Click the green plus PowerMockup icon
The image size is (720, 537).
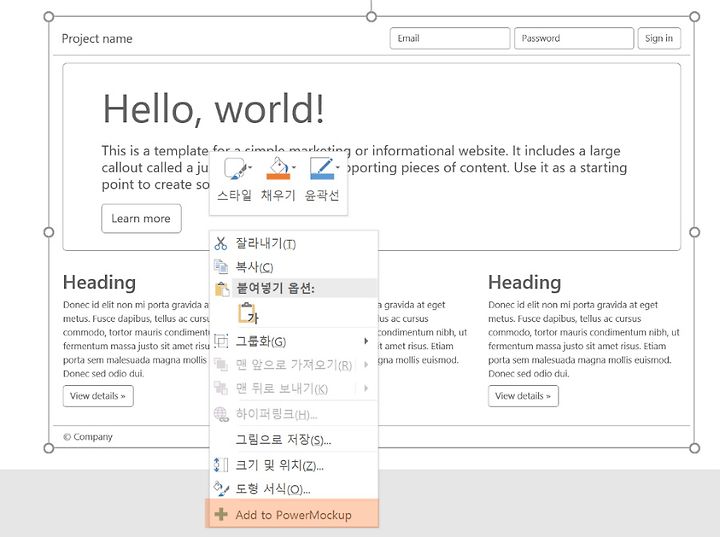[221, 514]
